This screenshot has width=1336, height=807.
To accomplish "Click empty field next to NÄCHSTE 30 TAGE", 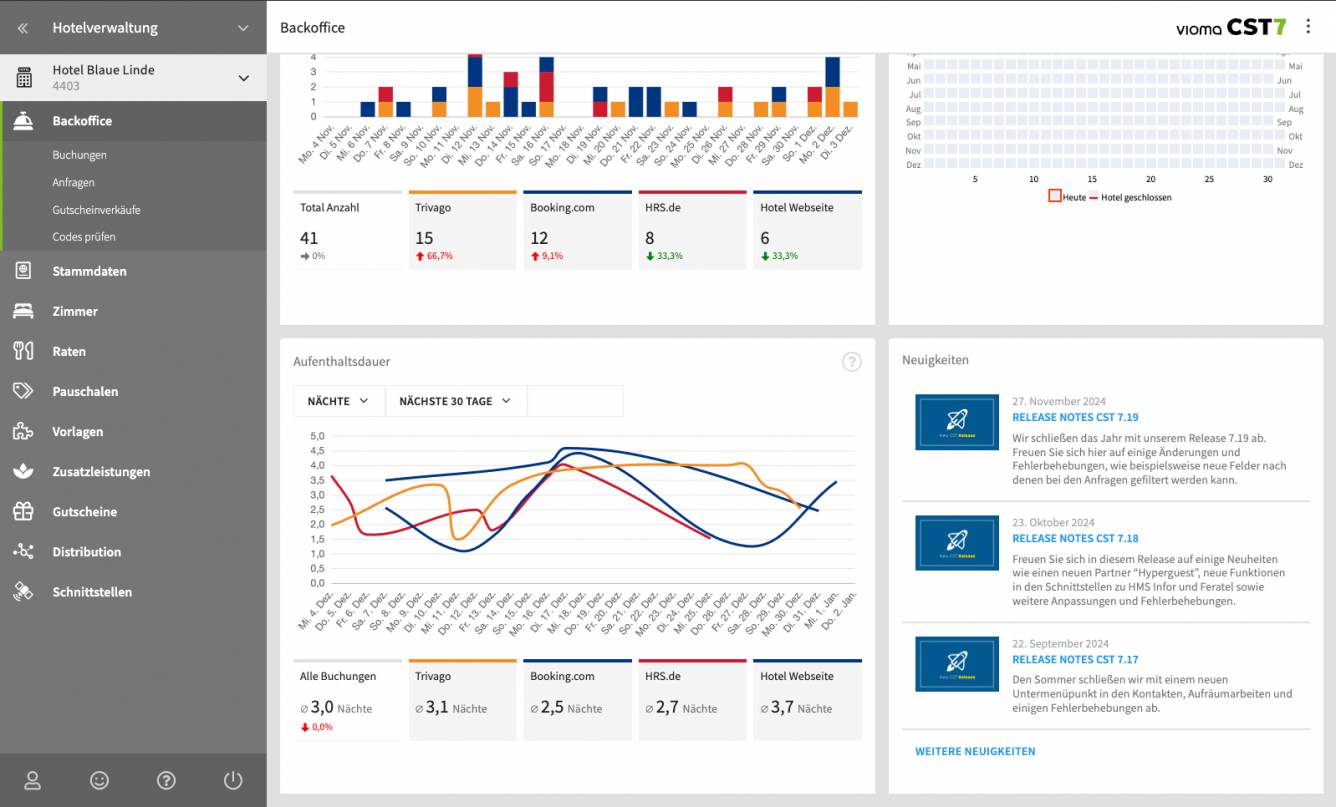I will (575, 401).
